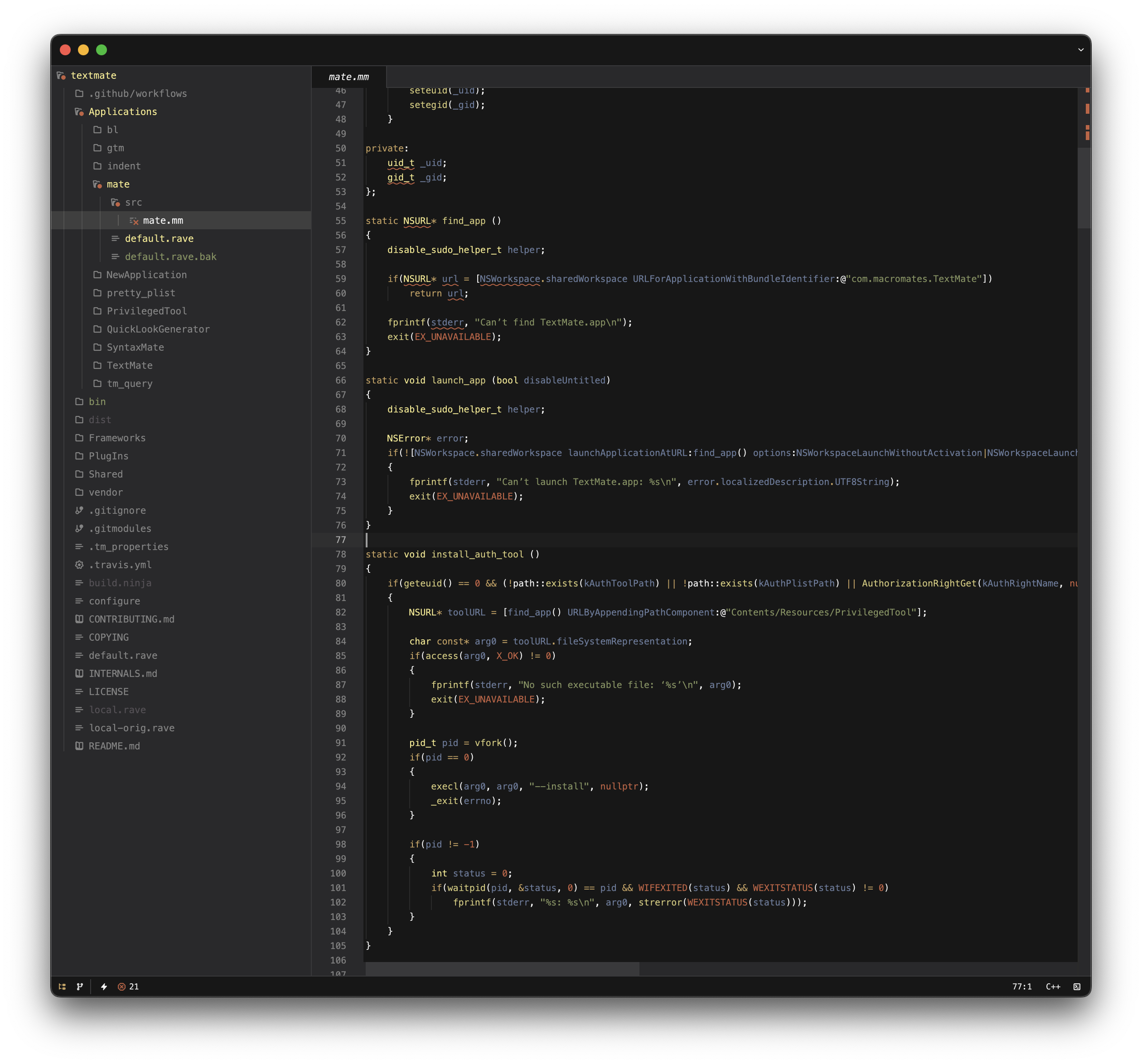This screenshot has height=1064, width=1142.
Task: Toggle the file tree panel icon in status bar
Action: (x=62, y=987)
